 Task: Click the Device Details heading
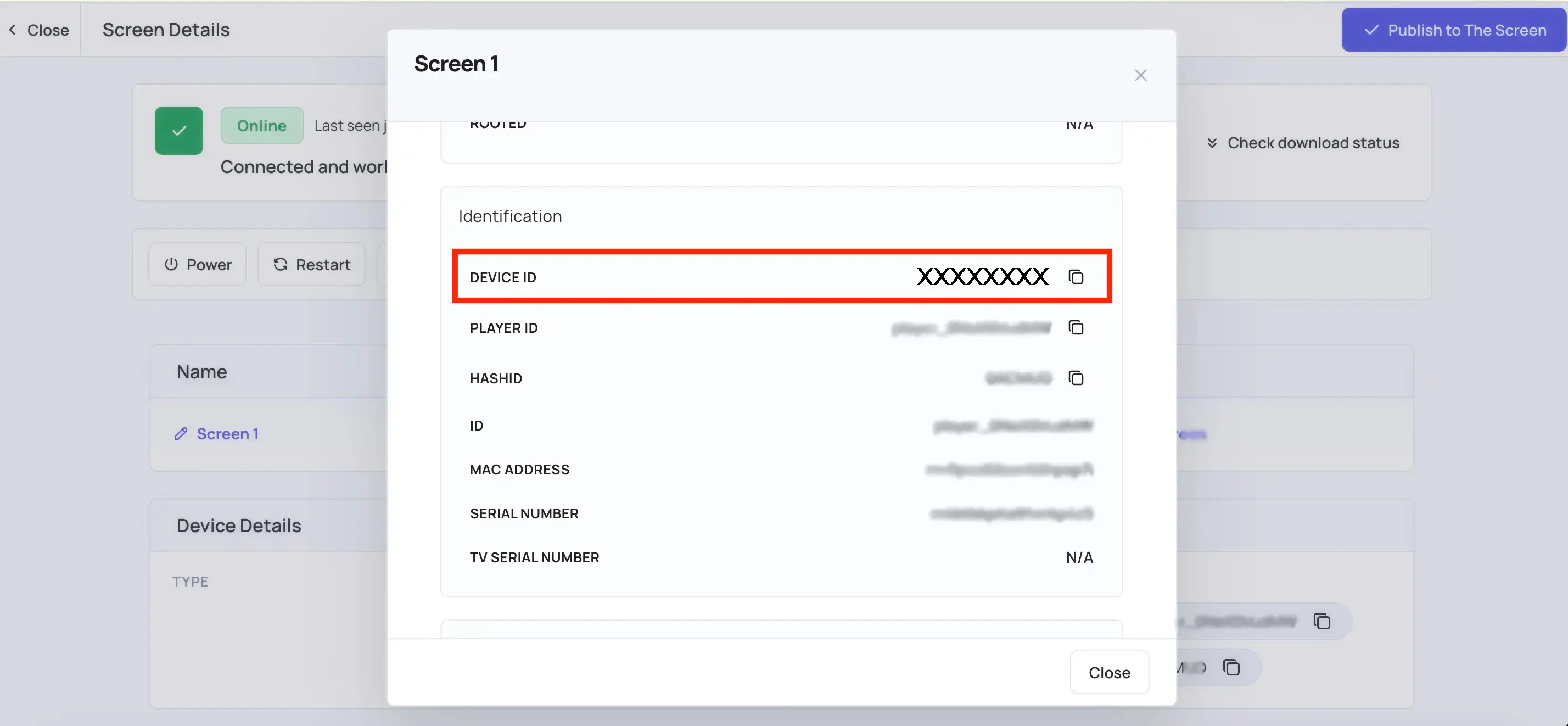(239, 526)
